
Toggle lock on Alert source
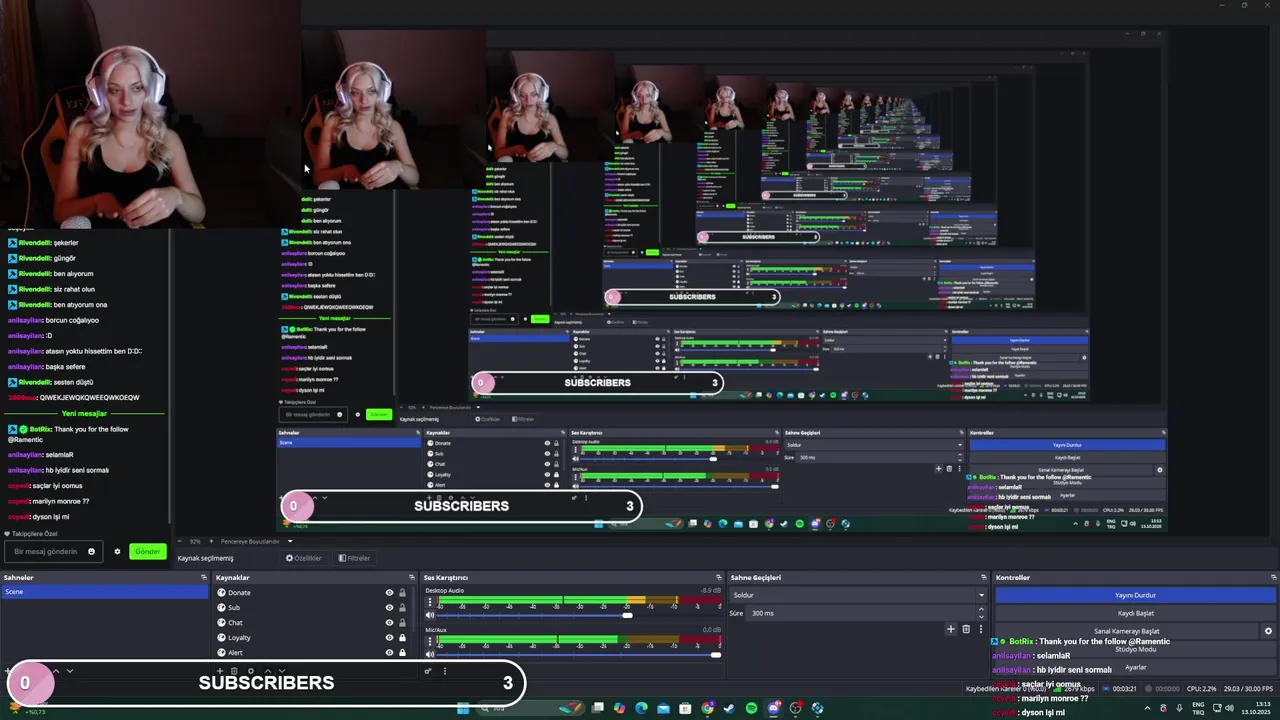pyautogui.click(x=402, y=652)
